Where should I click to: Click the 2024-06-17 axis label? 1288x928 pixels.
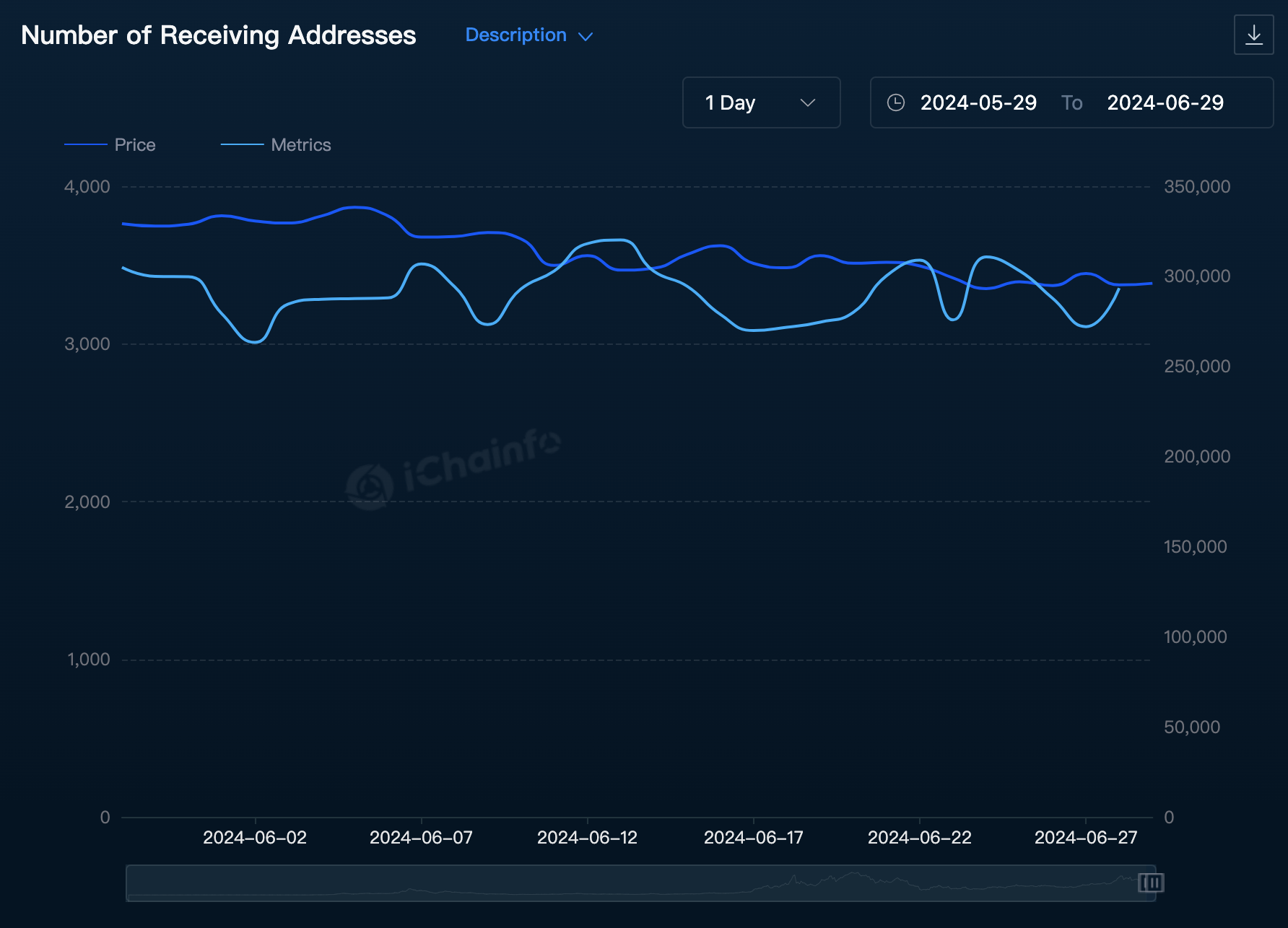[x=753, y=838]
